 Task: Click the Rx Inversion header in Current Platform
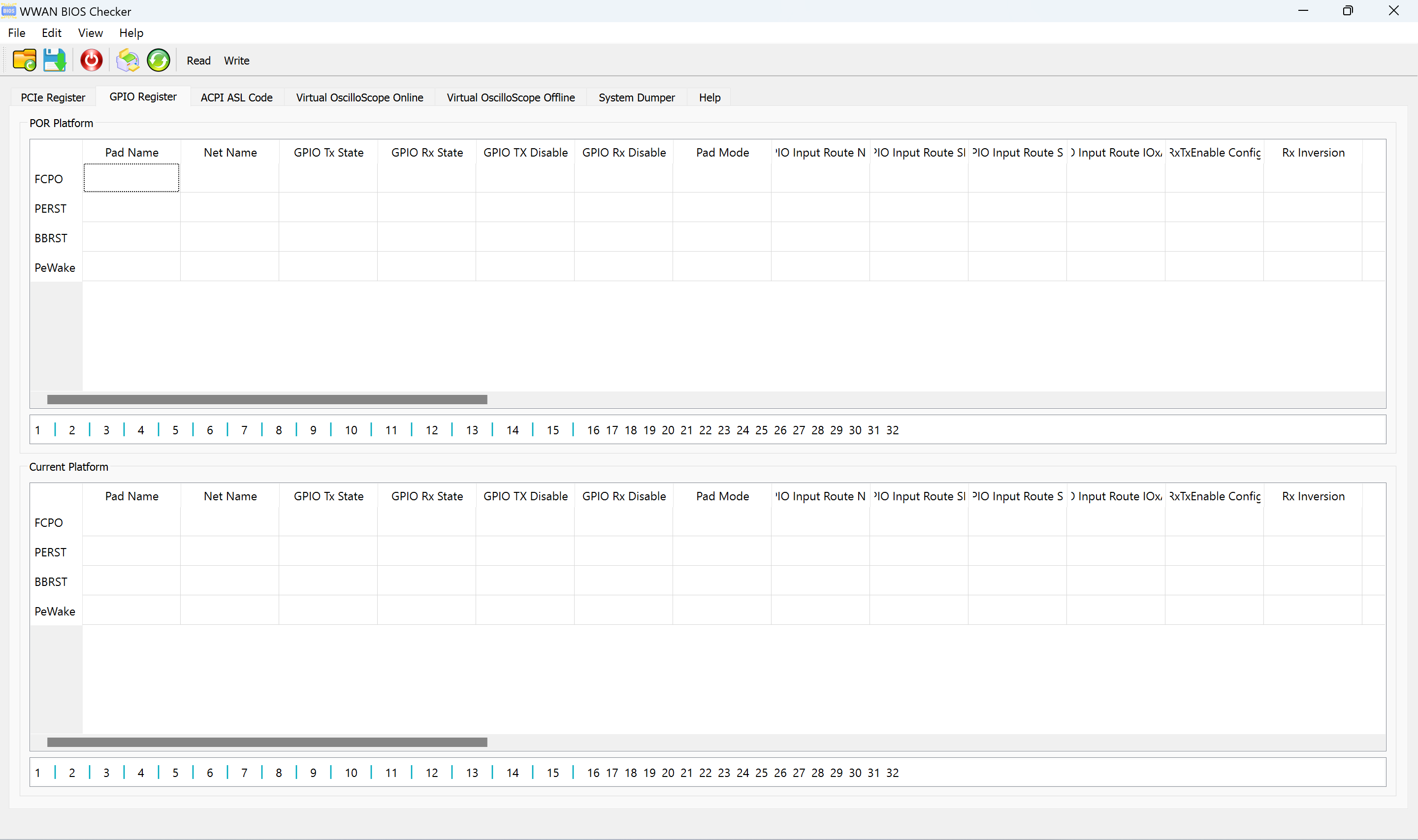[1313, 496]
